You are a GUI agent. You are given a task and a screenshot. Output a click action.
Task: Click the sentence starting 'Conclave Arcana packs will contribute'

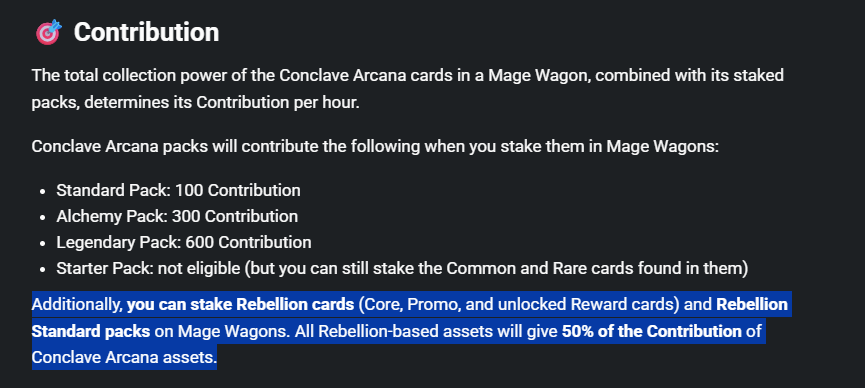pyautogui.click(x=375, y=147)
